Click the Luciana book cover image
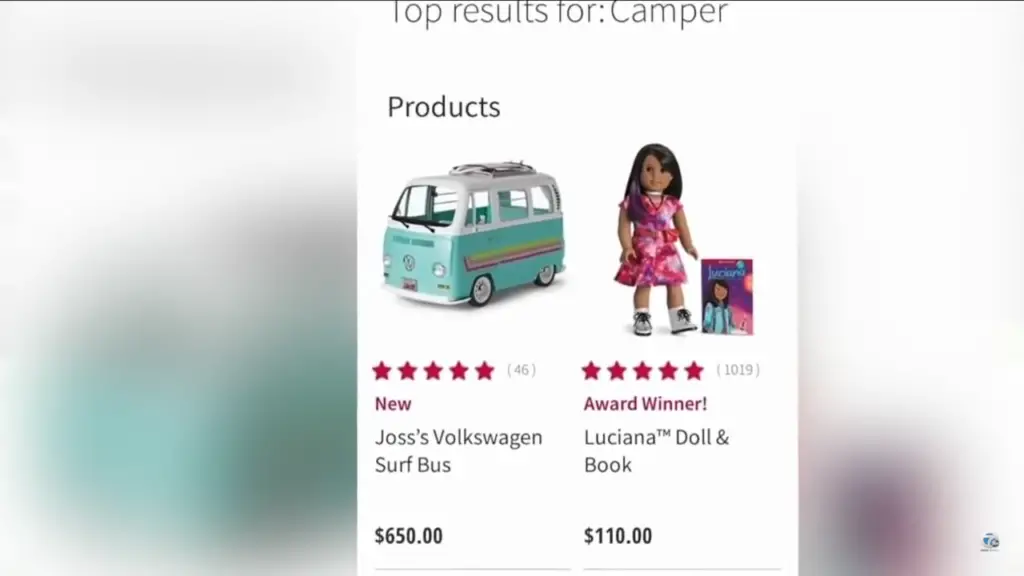 (727, 296)
